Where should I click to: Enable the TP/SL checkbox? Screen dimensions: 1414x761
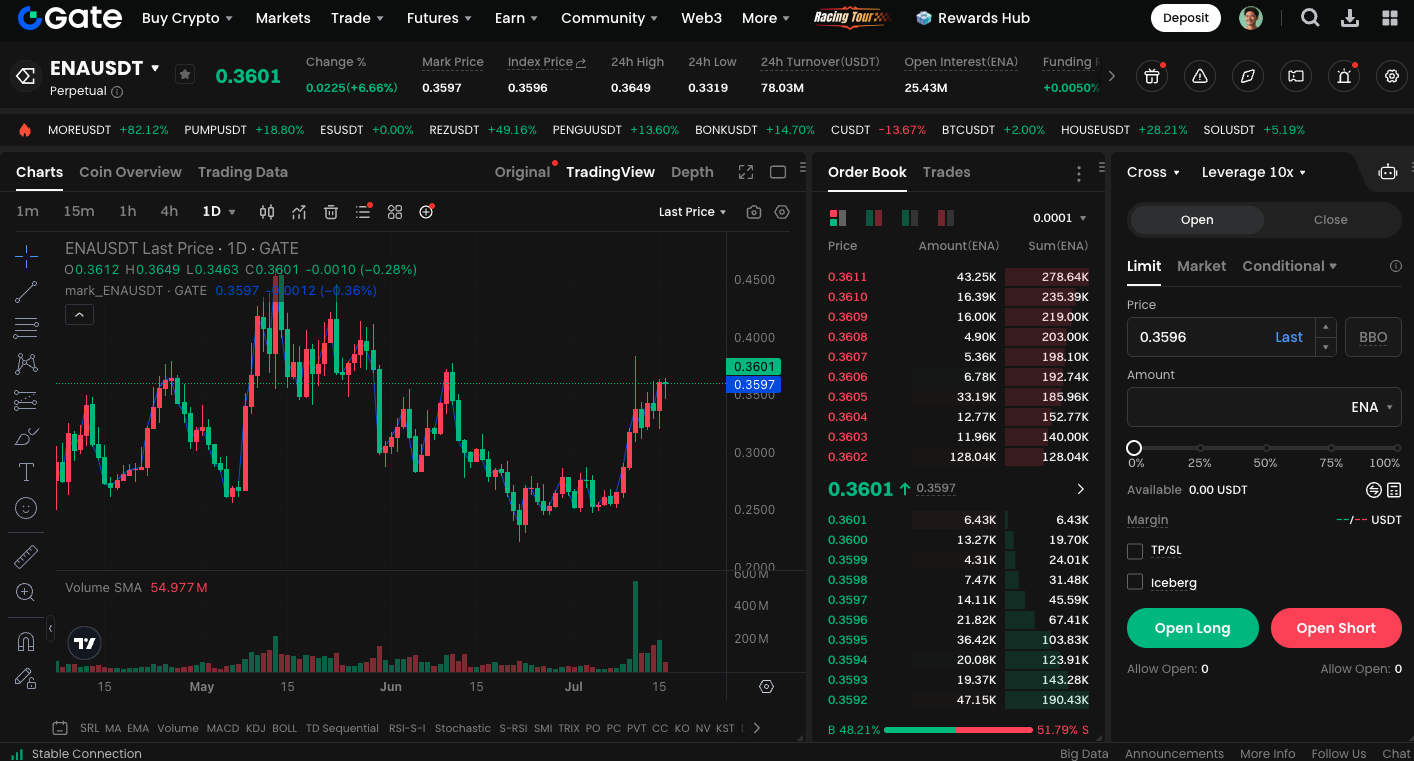pyautogui.click(x=1135, y=551)
